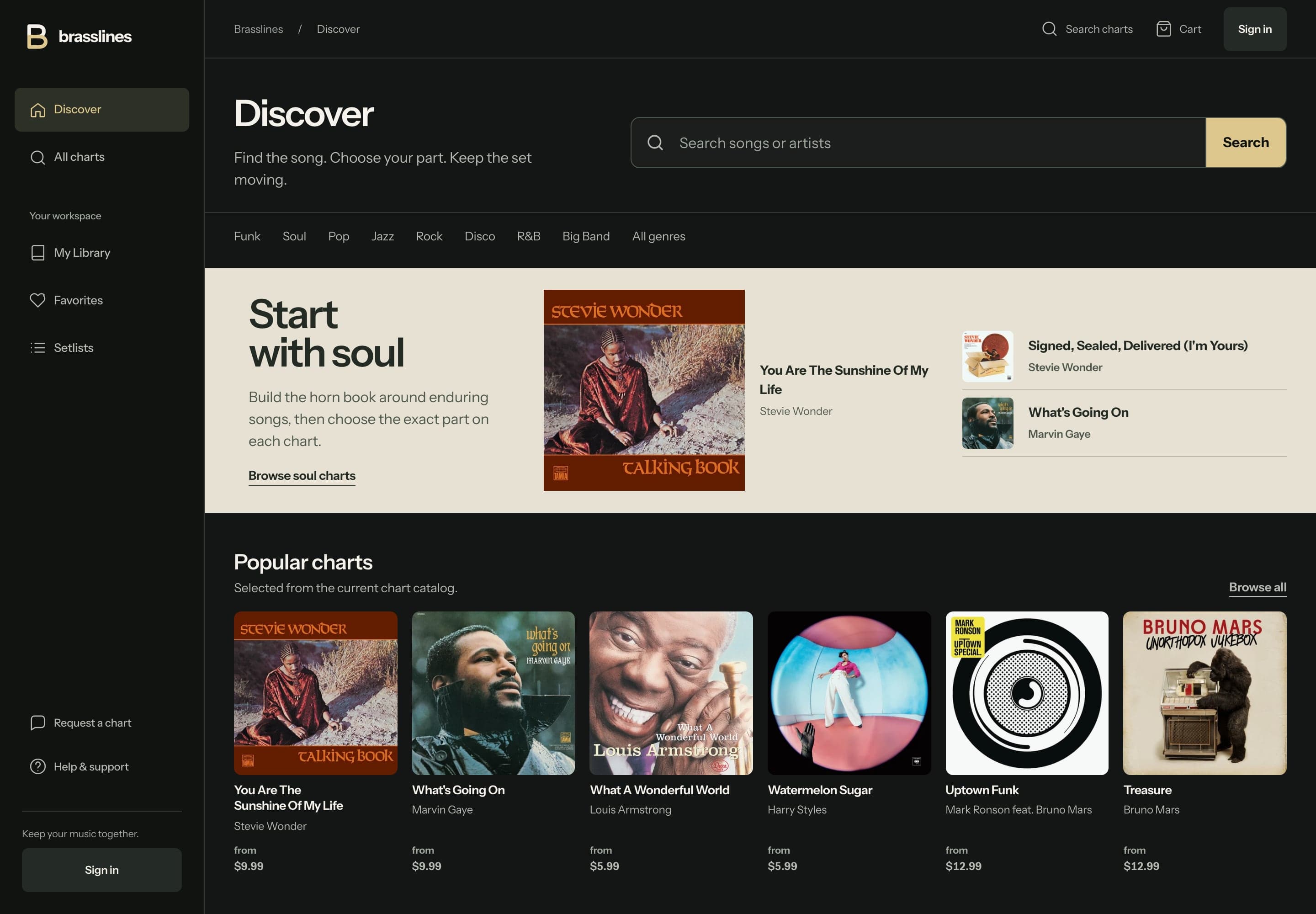Click the Cart shopping bag icon
This screenshot has width=1316, height=914.
(1163, 29)
